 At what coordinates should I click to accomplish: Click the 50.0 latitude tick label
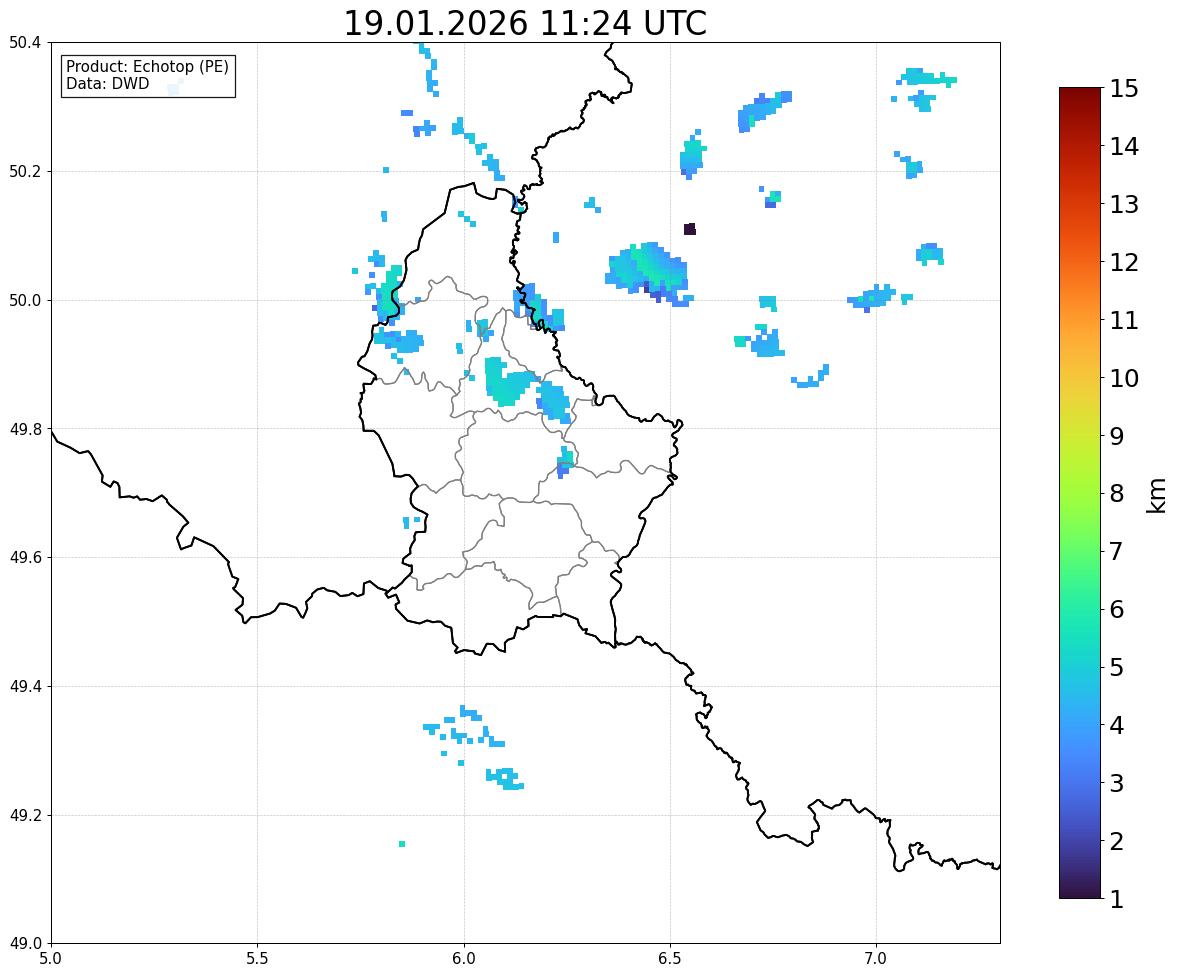point(24,301)
